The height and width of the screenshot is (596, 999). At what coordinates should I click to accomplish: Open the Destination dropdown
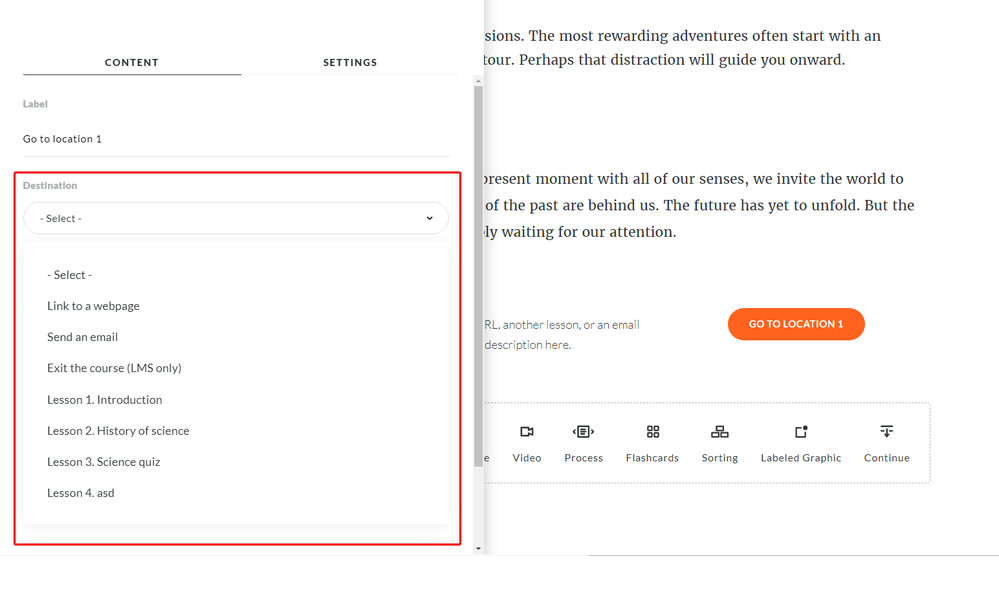235,218
